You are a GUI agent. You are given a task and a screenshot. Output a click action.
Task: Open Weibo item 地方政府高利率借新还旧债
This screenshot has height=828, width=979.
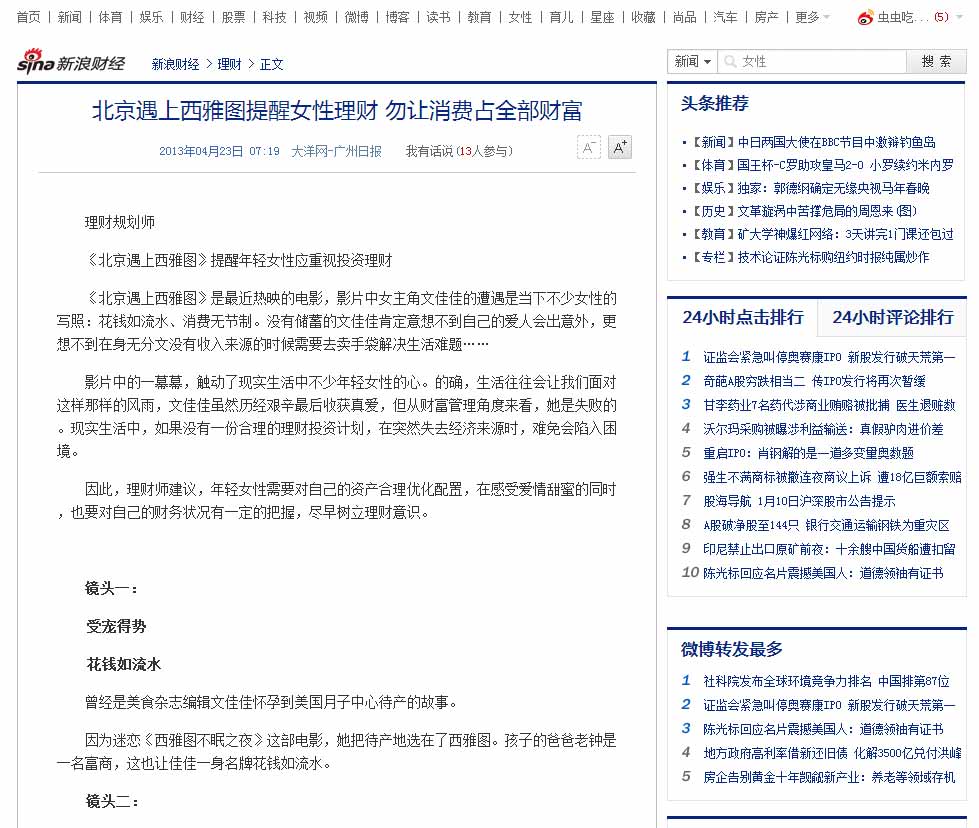pyautogui.click(x=832, y=754)
